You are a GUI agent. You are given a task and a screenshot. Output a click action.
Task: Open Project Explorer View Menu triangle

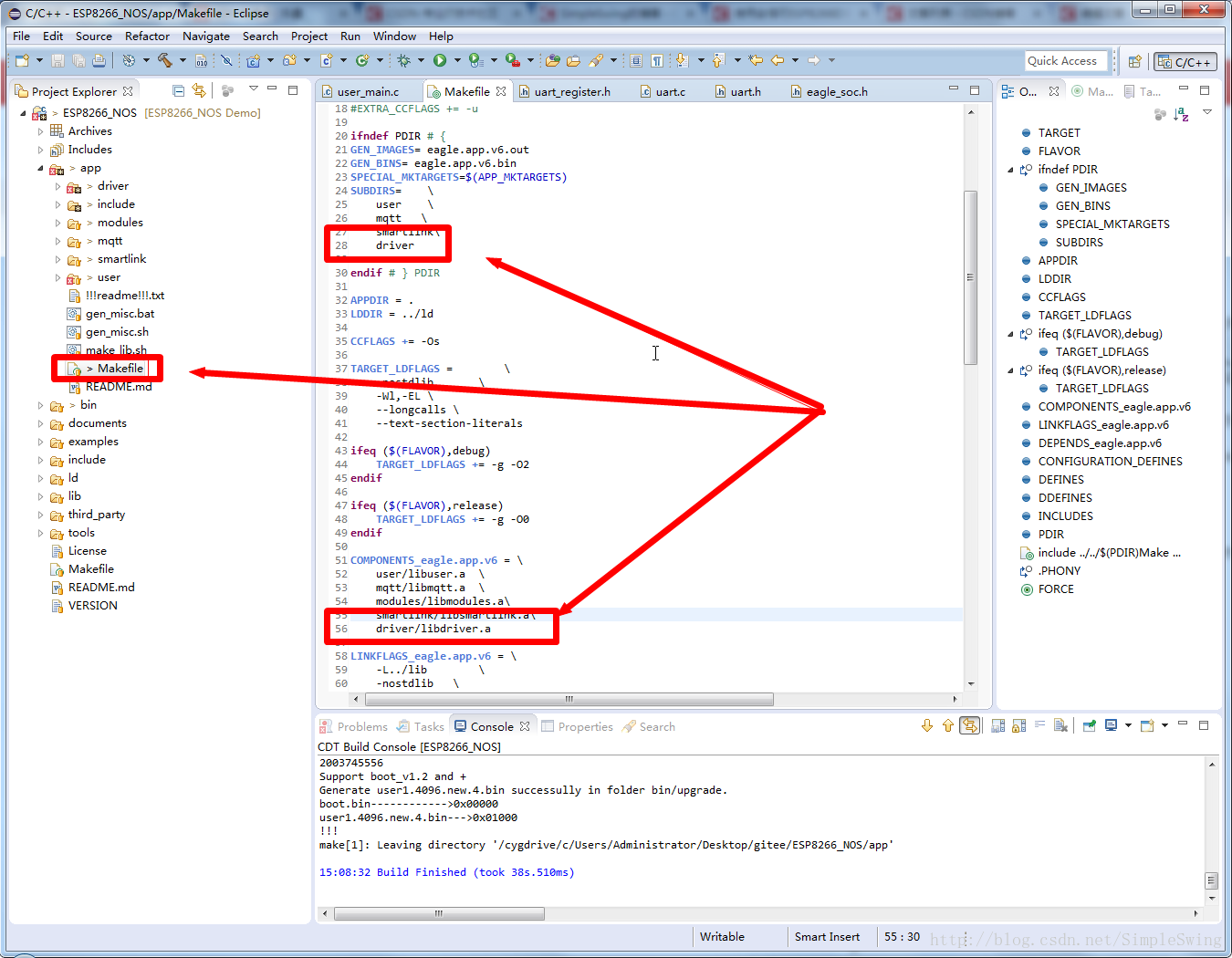(254, 89)
